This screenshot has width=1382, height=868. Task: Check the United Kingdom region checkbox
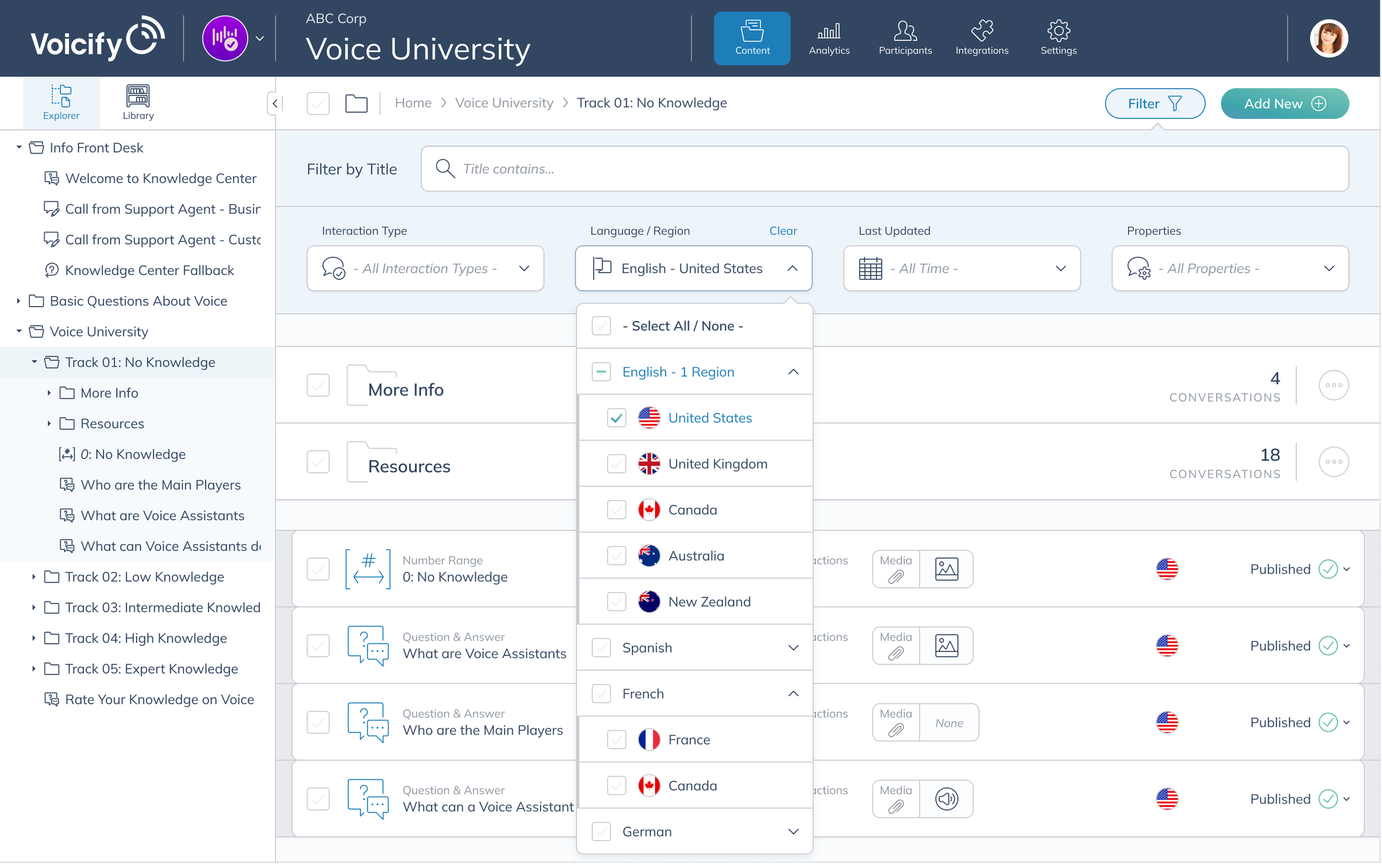click(616, 464)
